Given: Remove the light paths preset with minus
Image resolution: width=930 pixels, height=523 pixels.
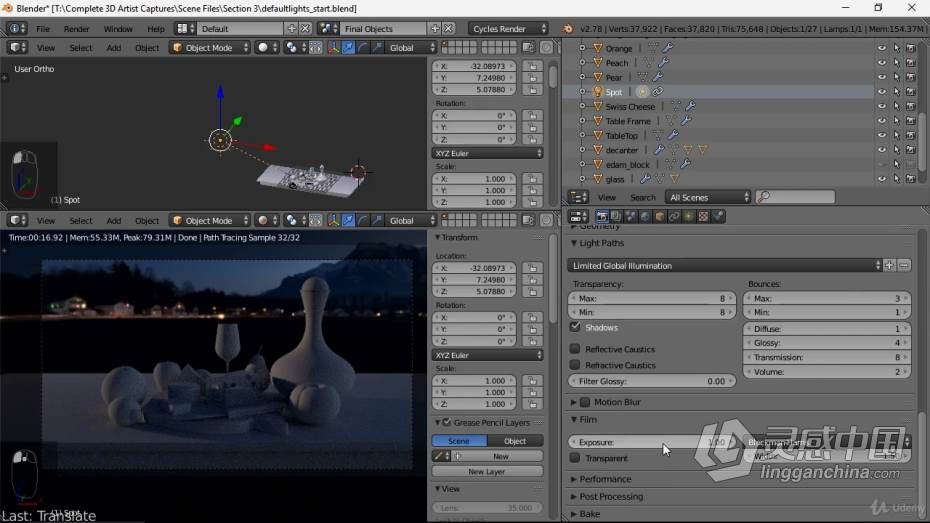Looking at the screenshot, I should tap(903, 266).
